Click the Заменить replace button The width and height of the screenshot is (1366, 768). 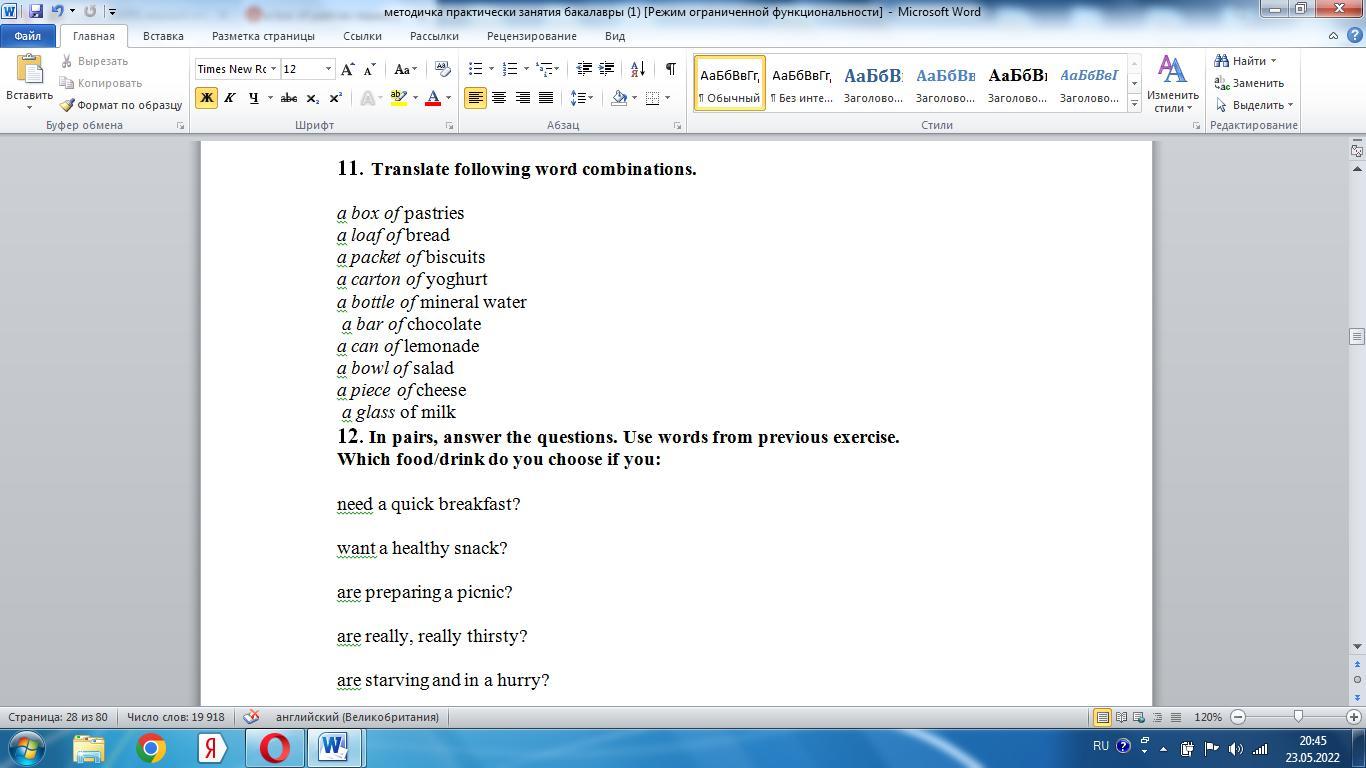pos(1249,83)
